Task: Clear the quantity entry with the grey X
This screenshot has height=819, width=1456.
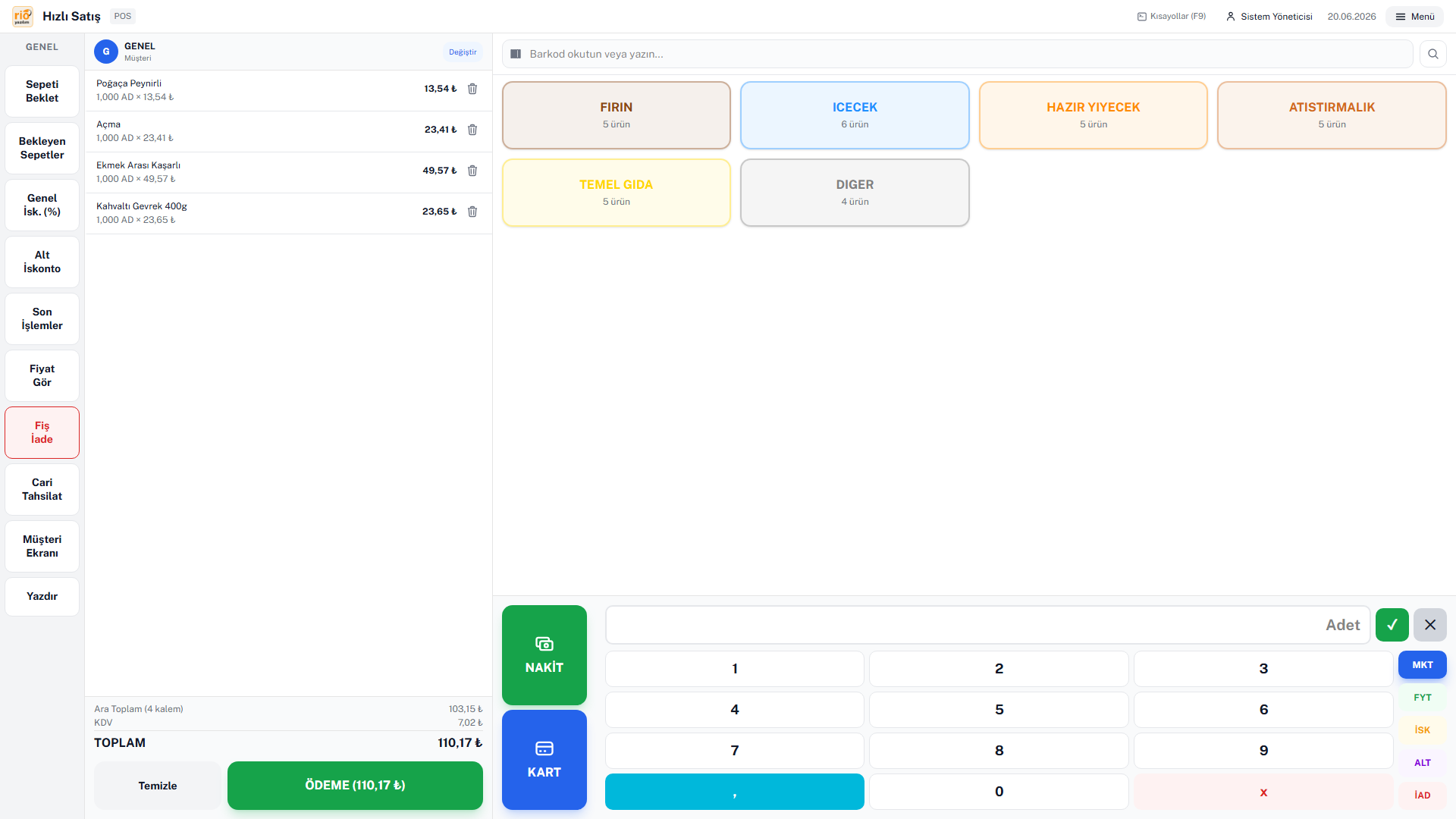Action: pyautogui.click(x=1430, y=625)
